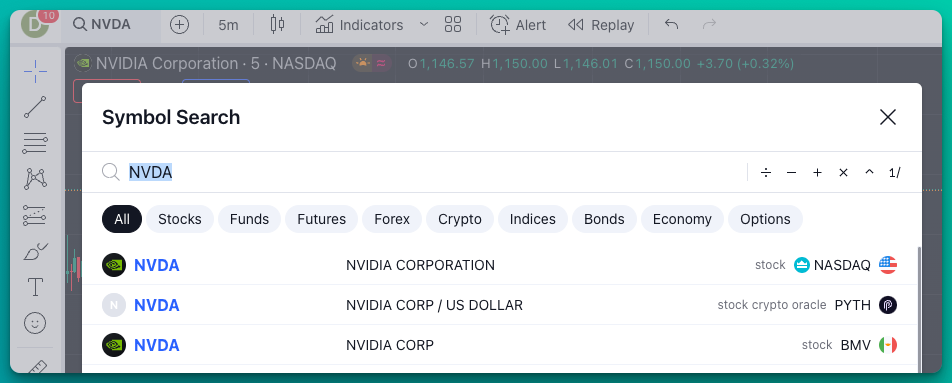Filter results by Funds
This screenshot has width=952, height=383.
tap(250, 219)
